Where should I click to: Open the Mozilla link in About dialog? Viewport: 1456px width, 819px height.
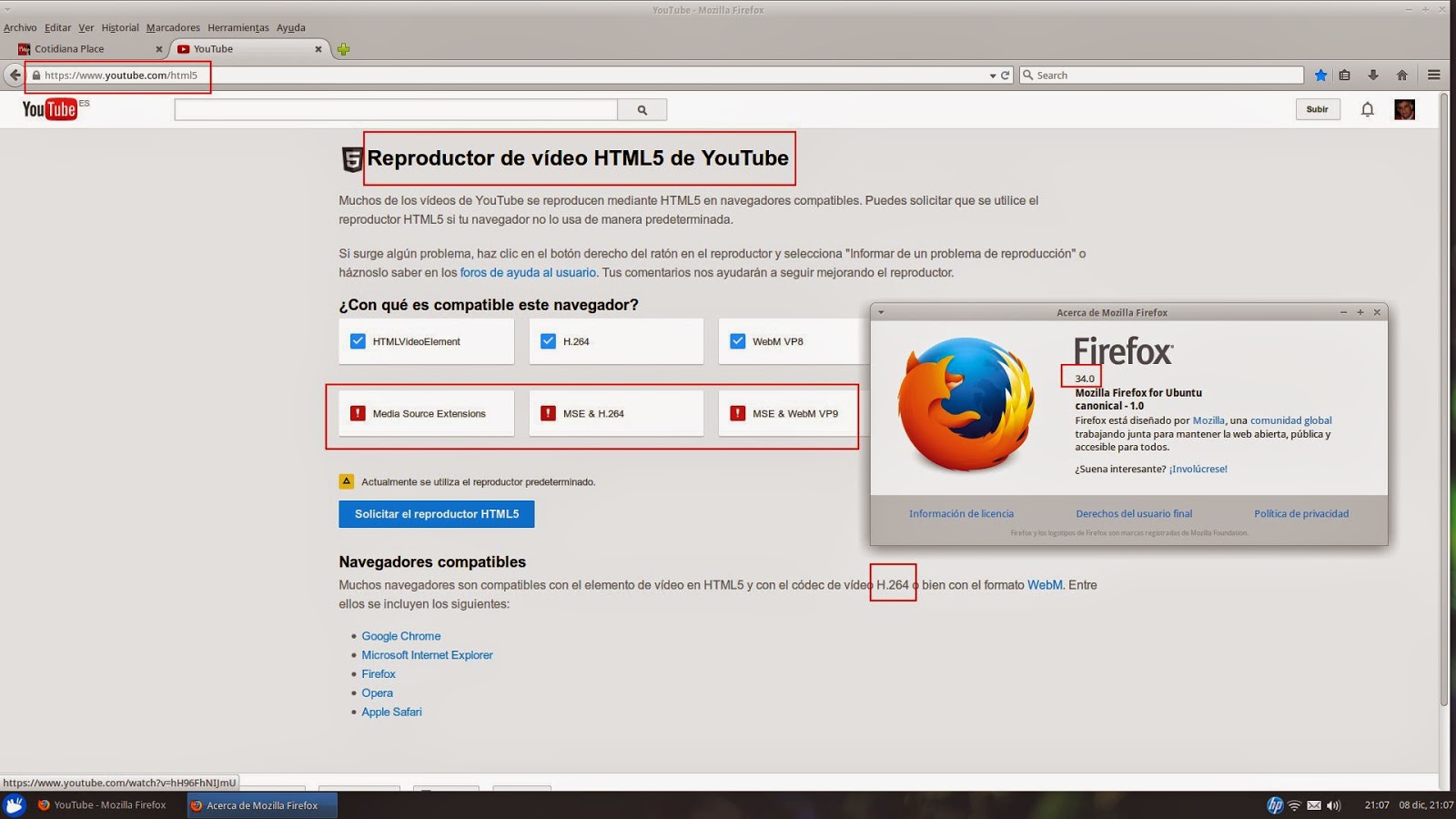pos(1208,420)
